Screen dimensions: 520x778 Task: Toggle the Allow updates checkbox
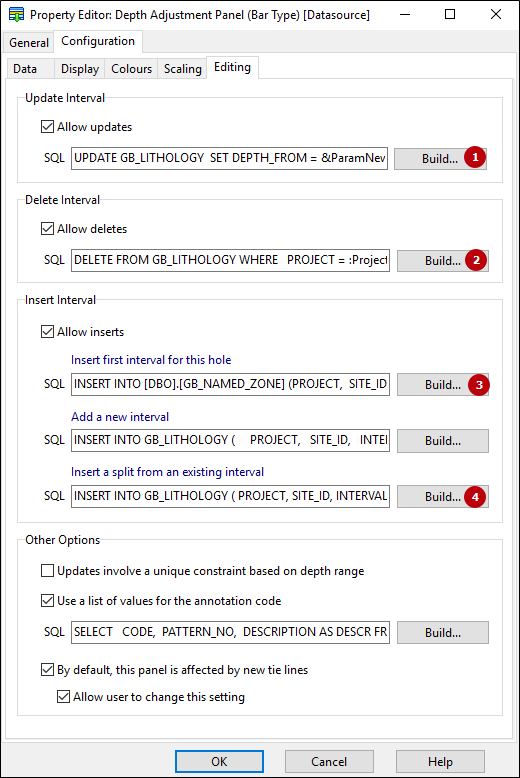48,127
